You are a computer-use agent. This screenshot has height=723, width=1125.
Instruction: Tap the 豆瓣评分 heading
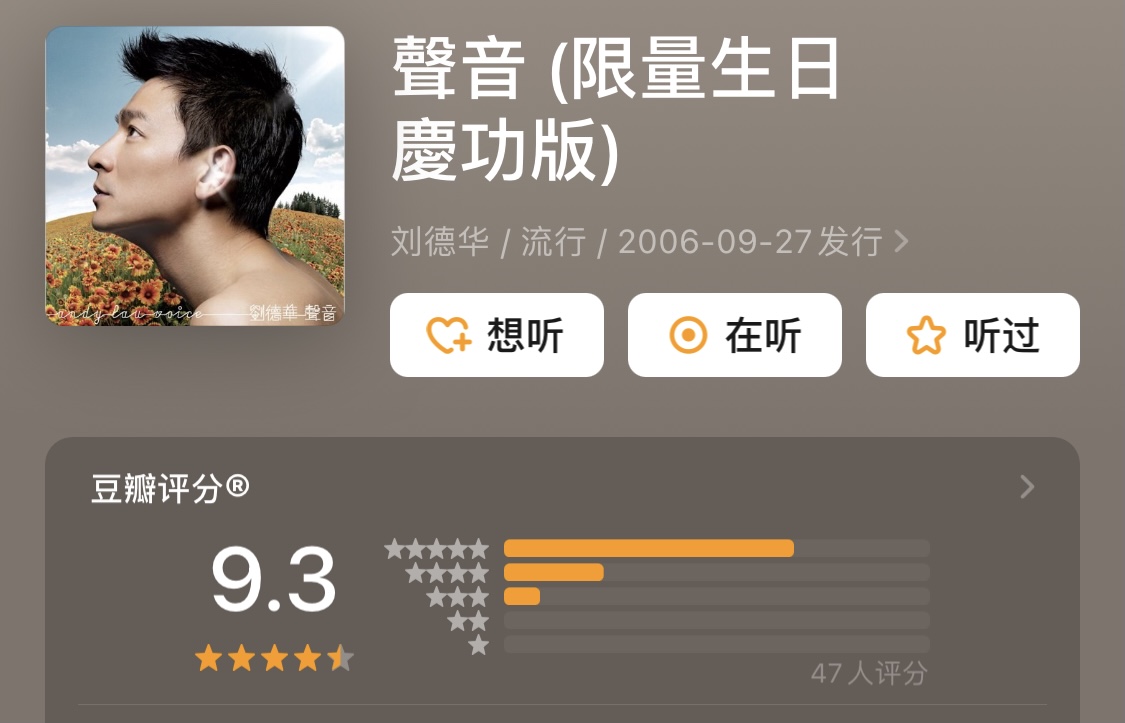click(x=170, y=488)
